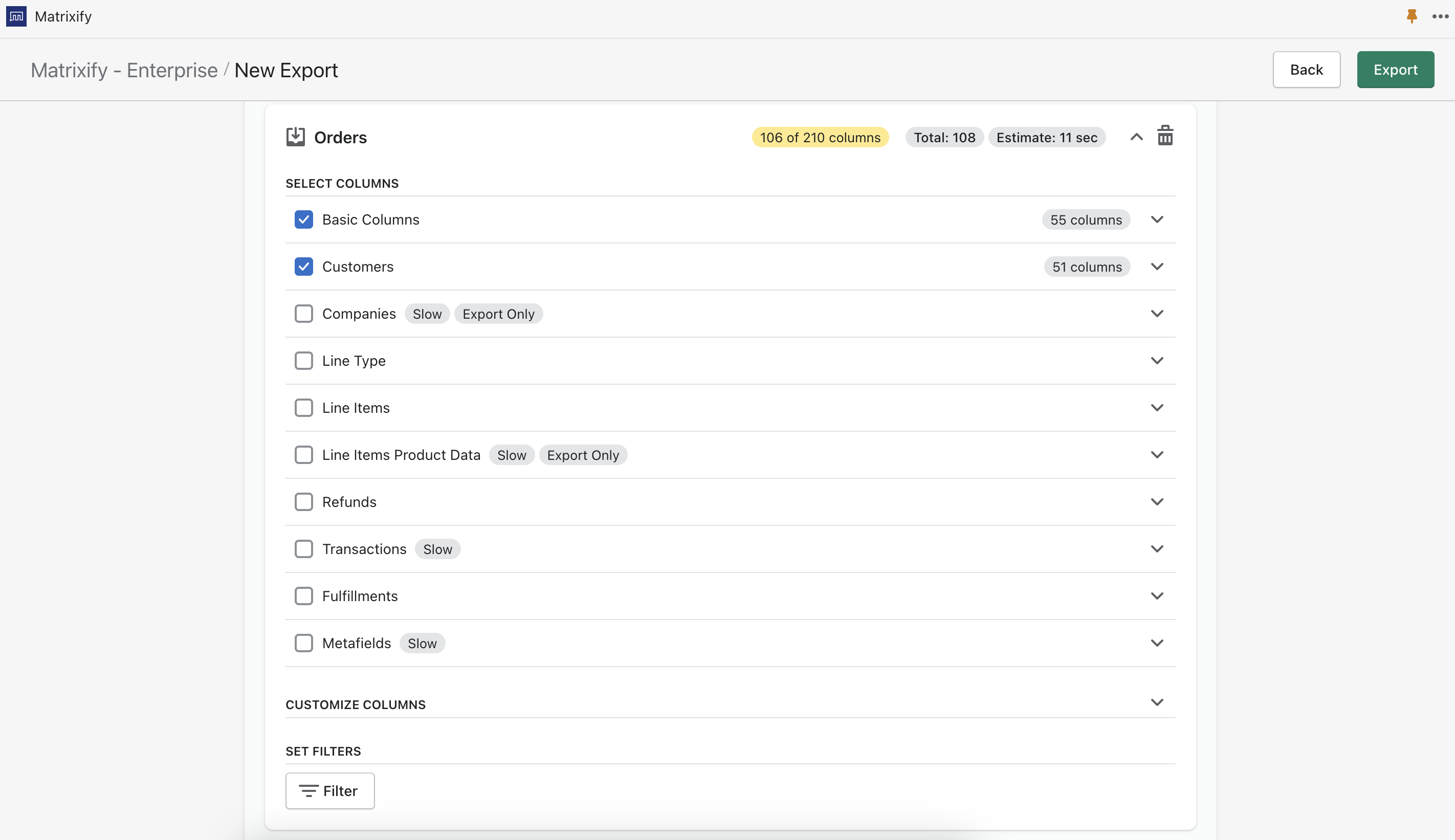Expand the Customize Columns section

pyautogui.click(x=1157, y=702)
